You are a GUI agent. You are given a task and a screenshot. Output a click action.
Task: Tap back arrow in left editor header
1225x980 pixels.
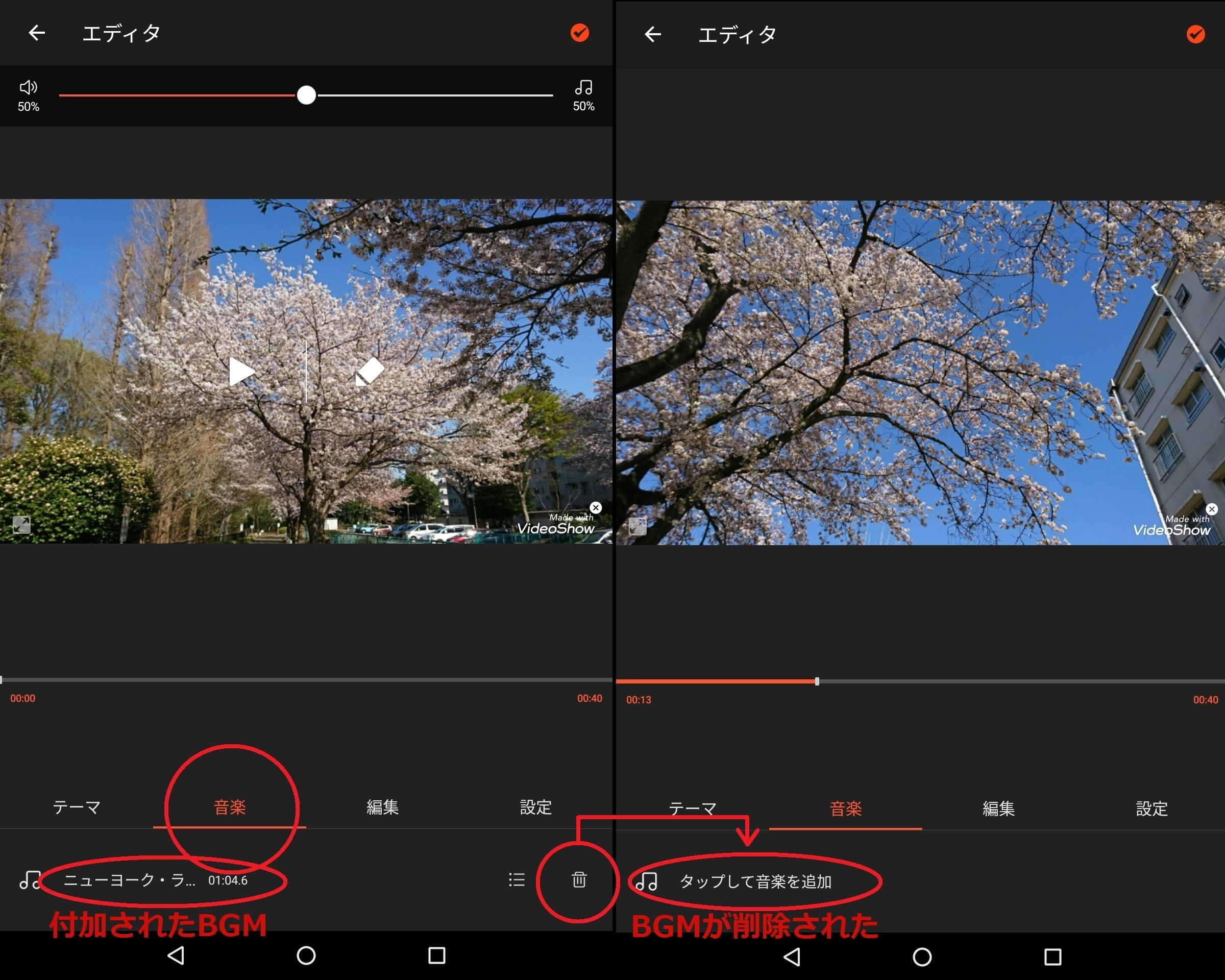point(37,33)
